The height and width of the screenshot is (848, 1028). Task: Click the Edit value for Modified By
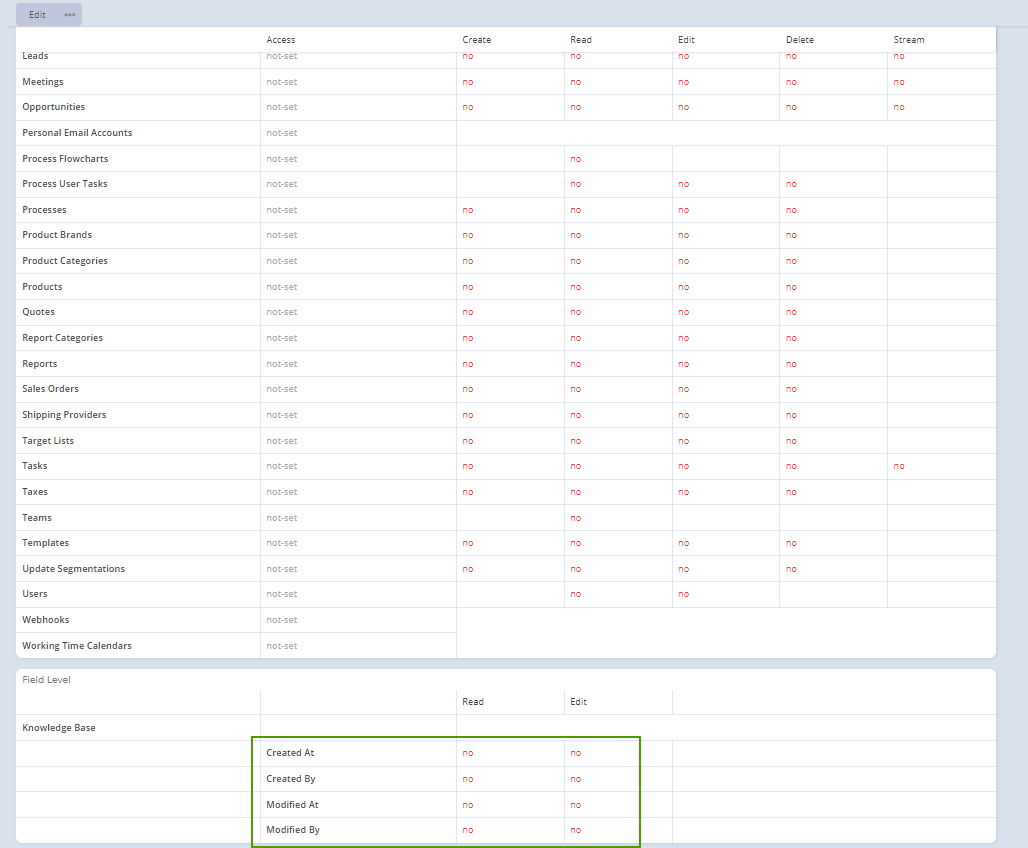click(x=575, y=830)
